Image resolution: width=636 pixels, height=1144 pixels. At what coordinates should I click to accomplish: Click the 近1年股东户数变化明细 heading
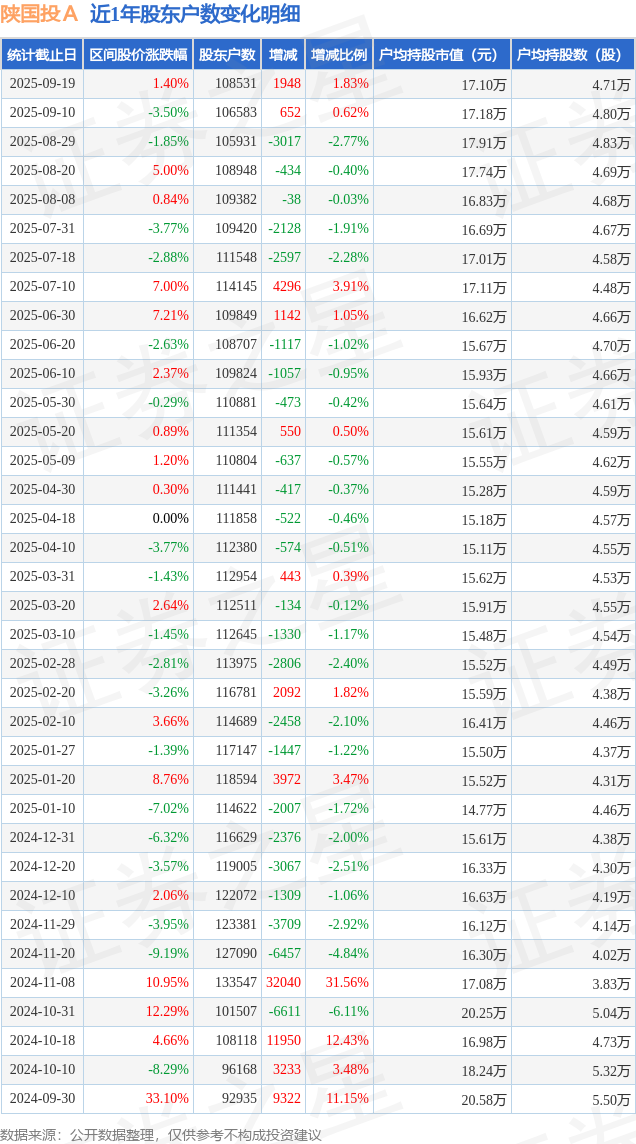194,15
